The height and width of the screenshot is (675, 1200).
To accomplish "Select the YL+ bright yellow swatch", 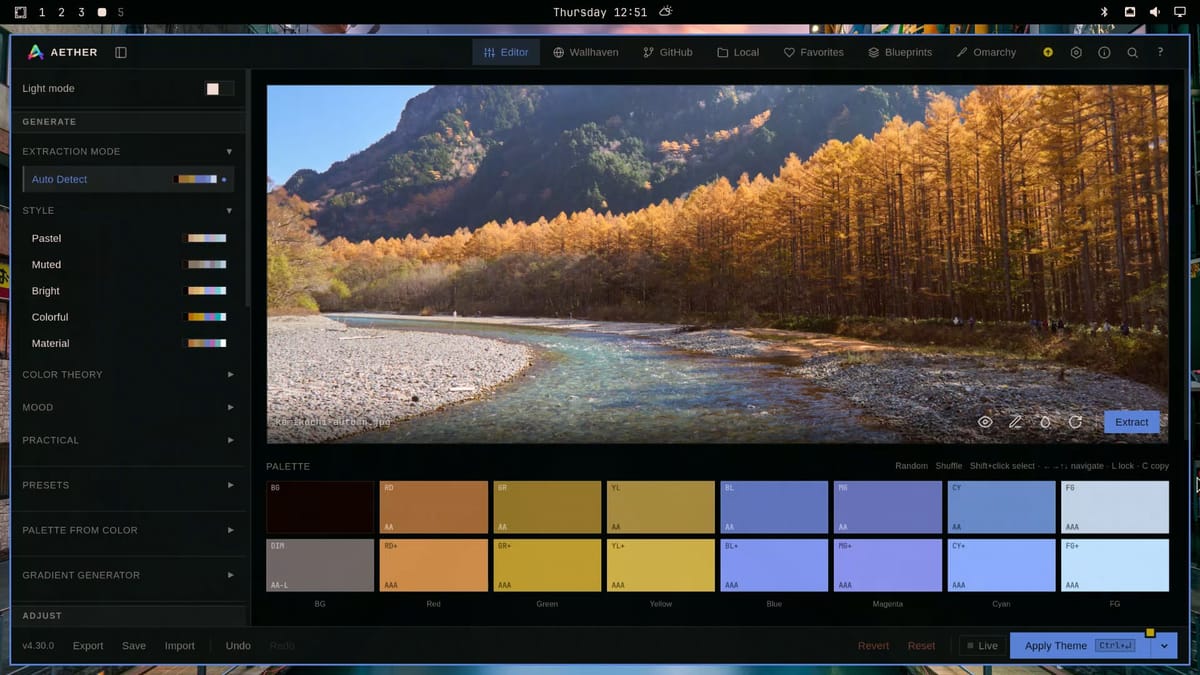I will (661, 565).
